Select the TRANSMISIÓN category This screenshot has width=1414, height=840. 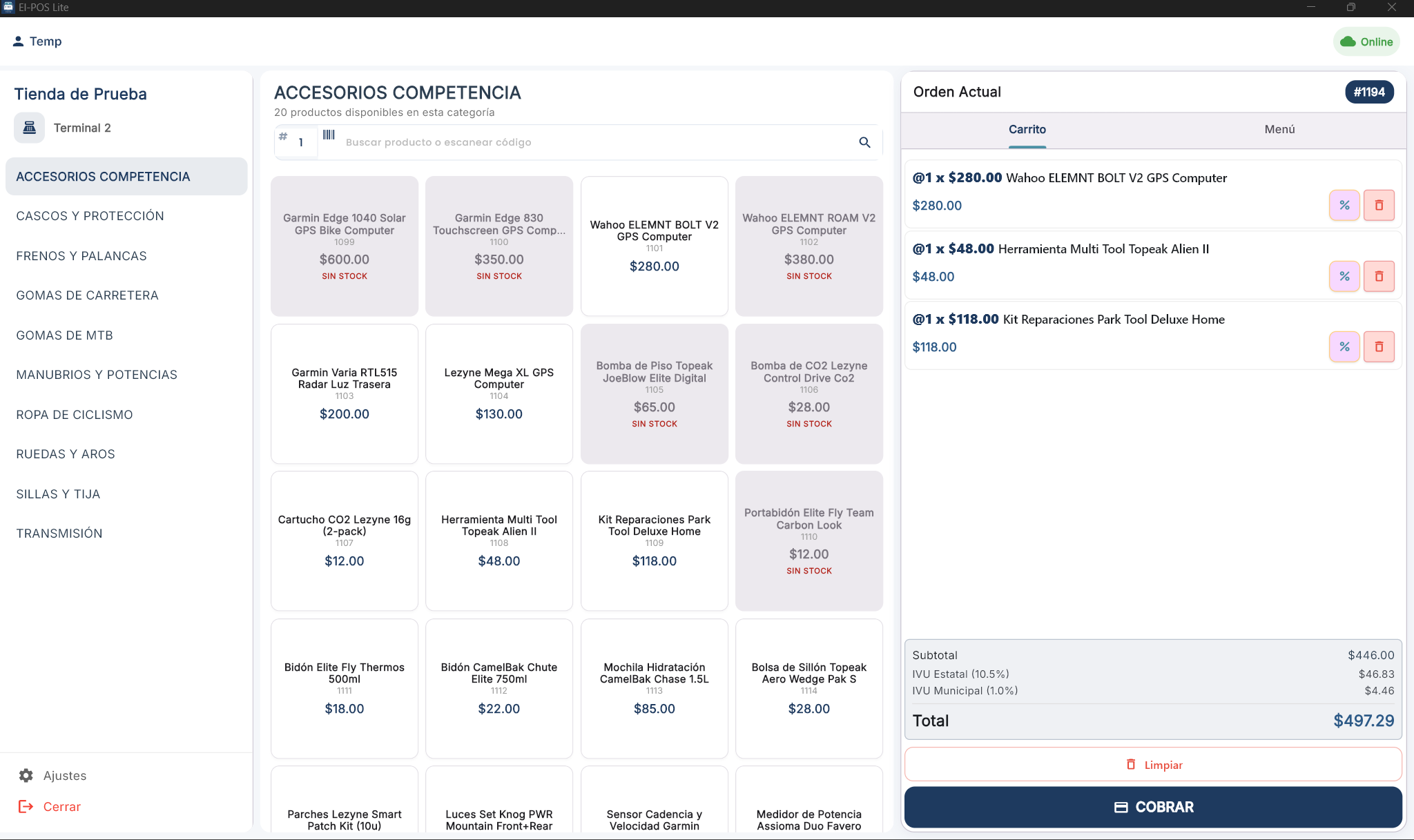(59, 534)
